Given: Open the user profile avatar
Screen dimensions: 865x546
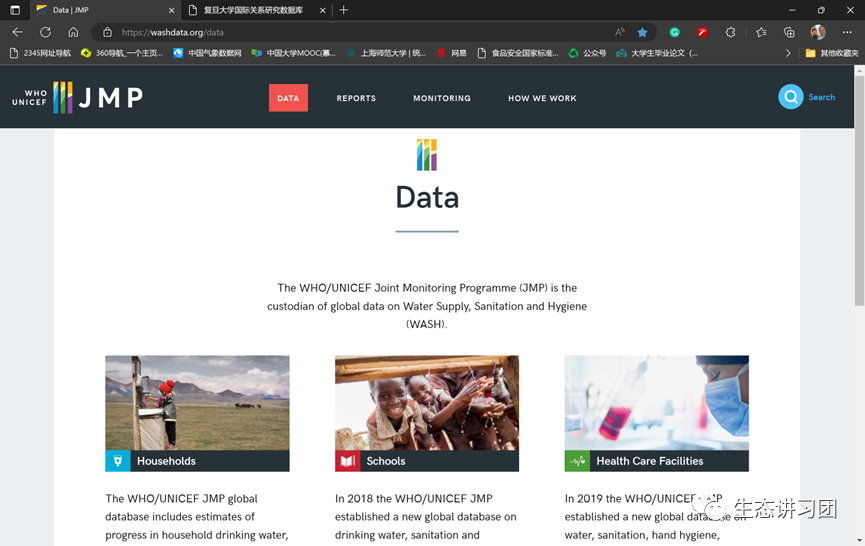Looking at the screenshot, I should coord(818,32).
